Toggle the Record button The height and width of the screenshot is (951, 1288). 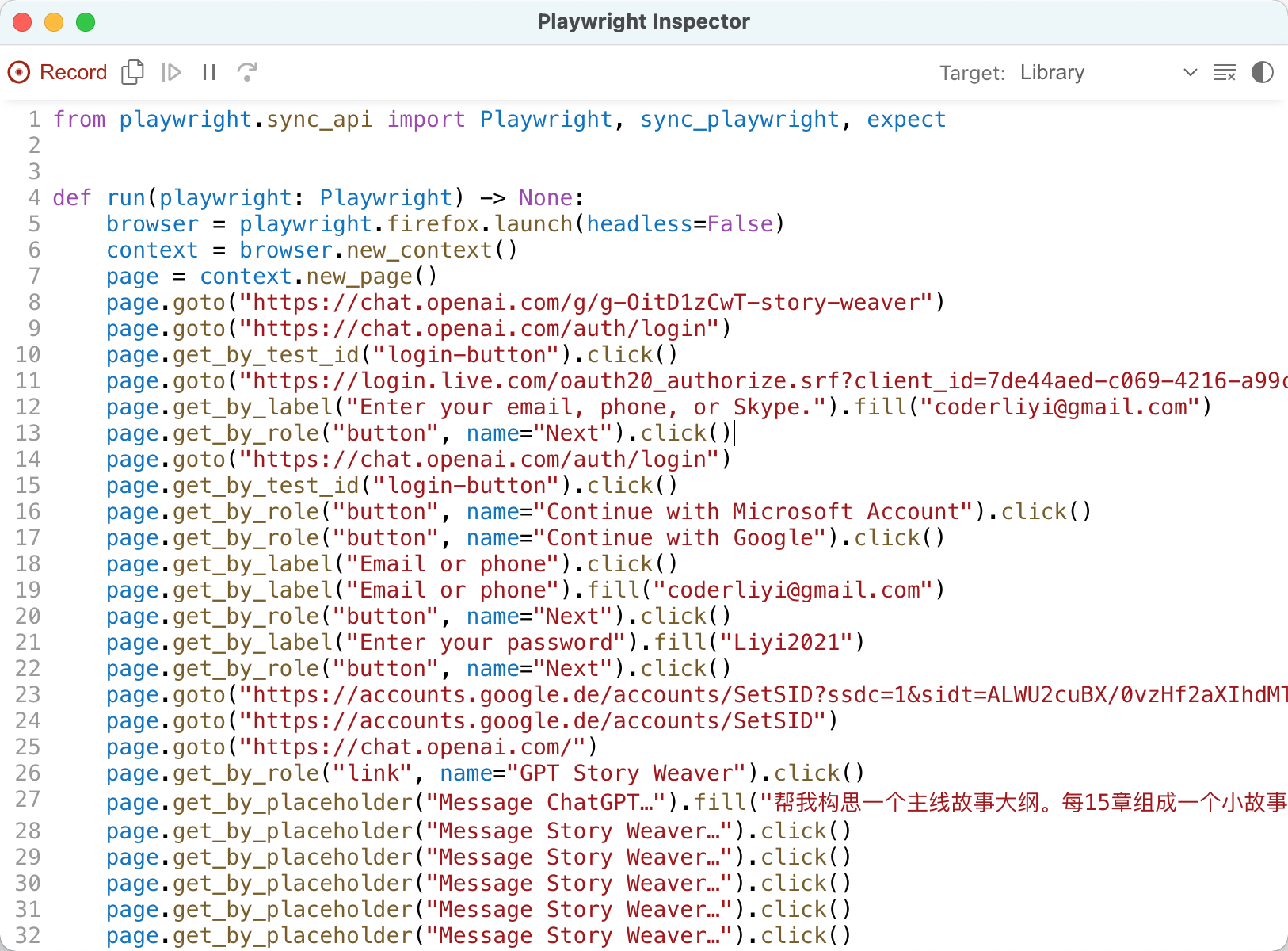point(58,72)
